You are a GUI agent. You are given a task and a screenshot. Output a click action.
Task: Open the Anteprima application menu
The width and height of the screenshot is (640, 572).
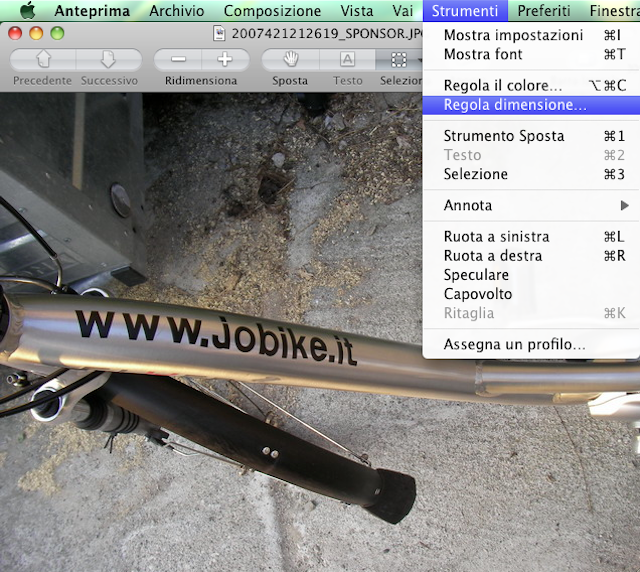pos(92,11)
